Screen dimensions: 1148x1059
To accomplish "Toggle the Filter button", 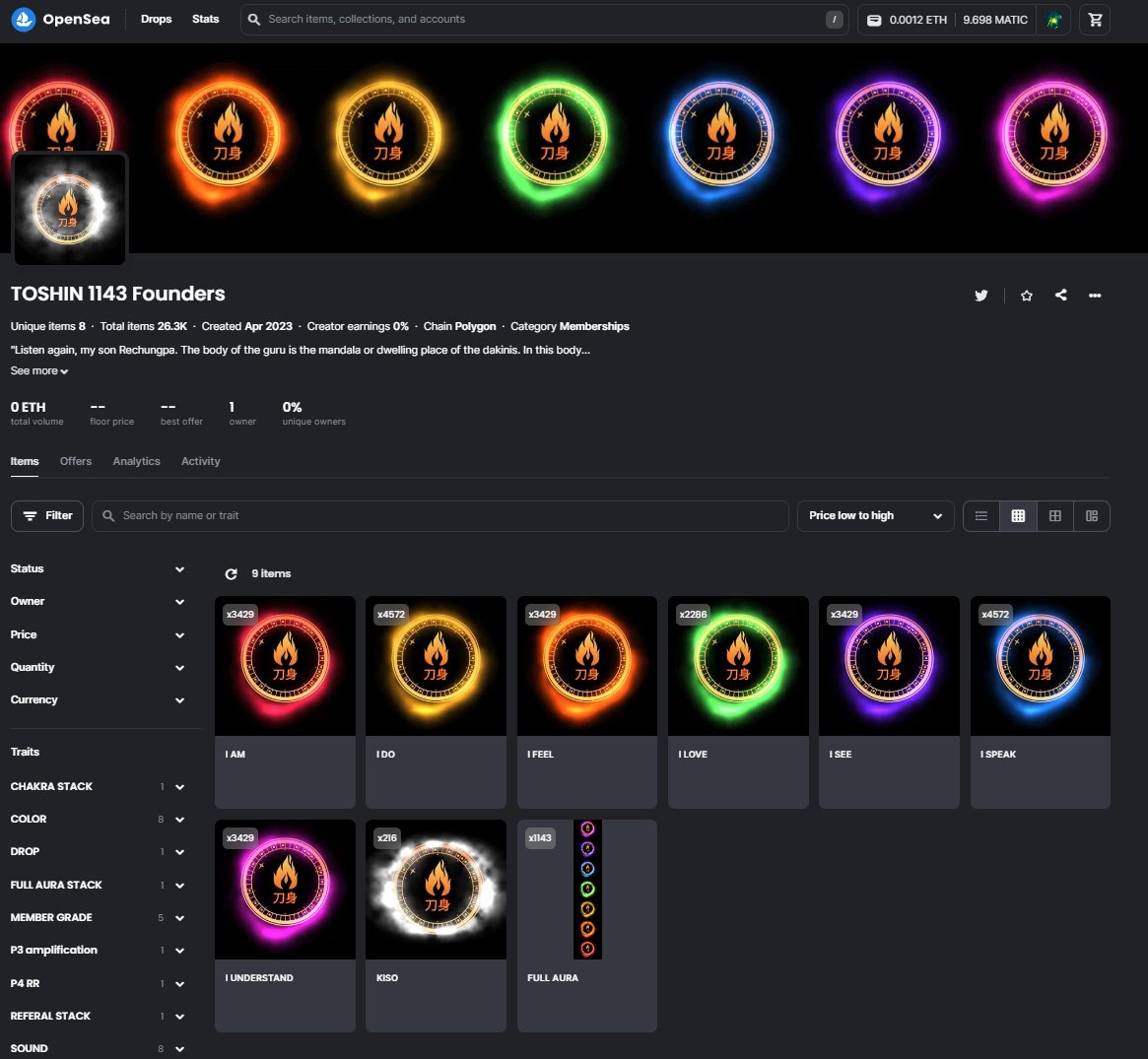I will [x=47, y=516].
